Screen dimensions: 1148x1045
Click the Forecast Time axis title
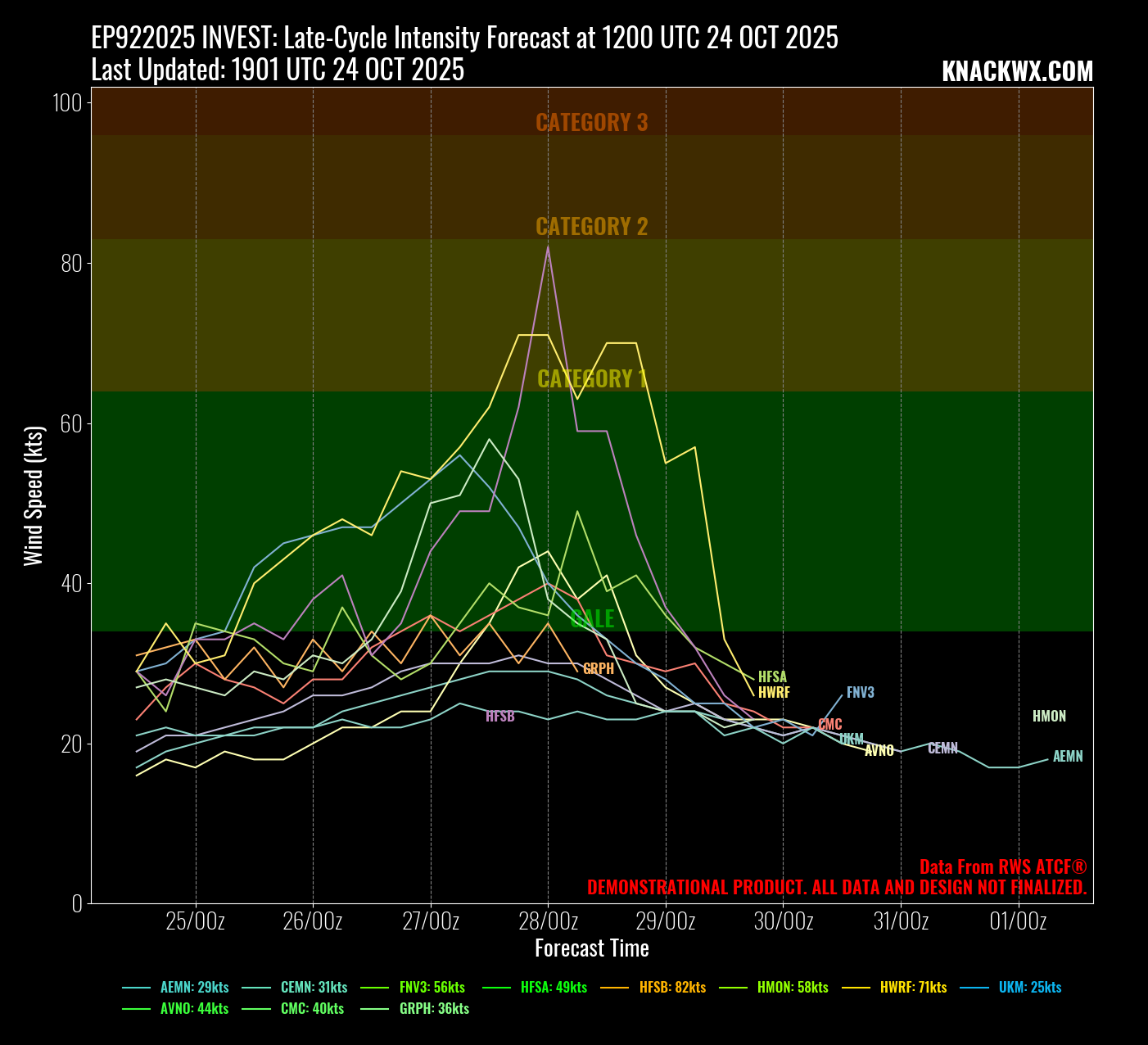point(591,948)
